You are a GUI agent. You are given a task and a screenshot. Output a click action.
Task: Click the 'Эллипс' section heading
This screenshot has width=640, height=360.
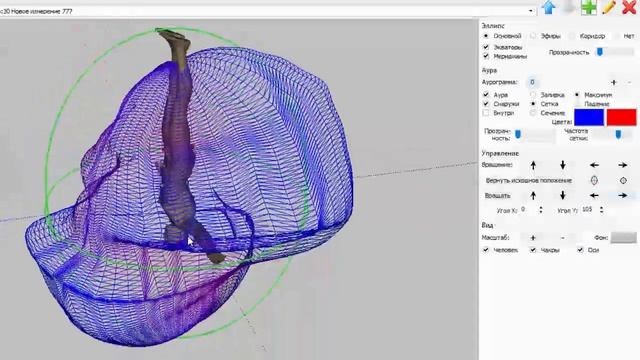pyautogui.click(x=493, y=26)
